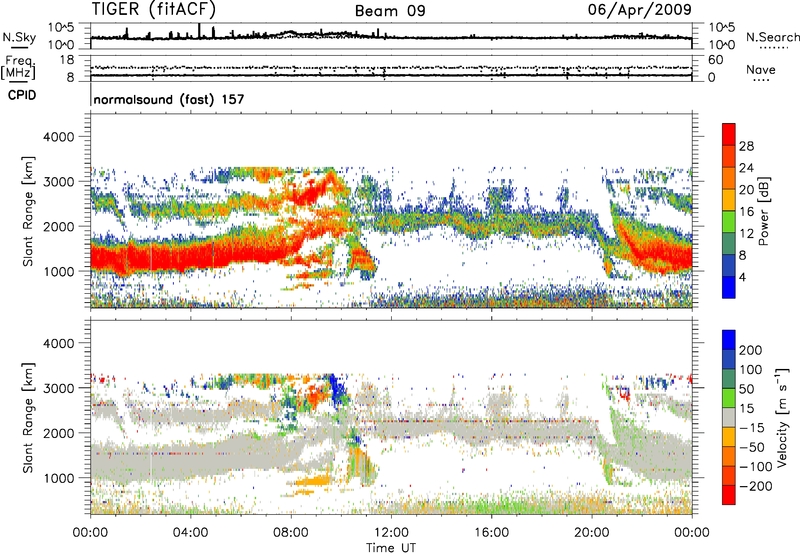
Task: Click the '08:00' time tick label
Action: pyautogui.click(x=291, y=533)
